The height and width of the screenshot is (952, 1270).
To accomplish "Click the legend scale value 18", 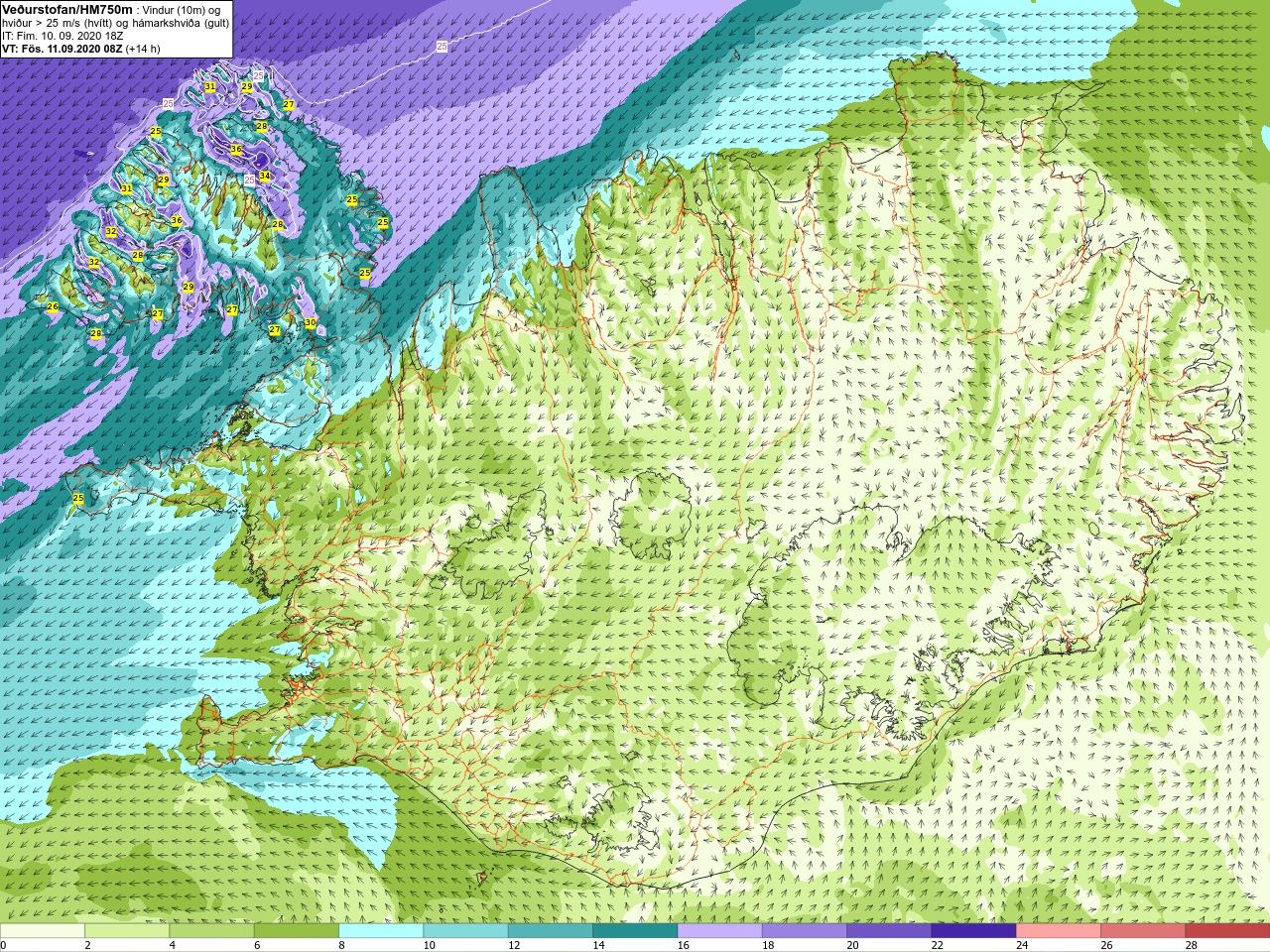I will [x=768, y=945].
